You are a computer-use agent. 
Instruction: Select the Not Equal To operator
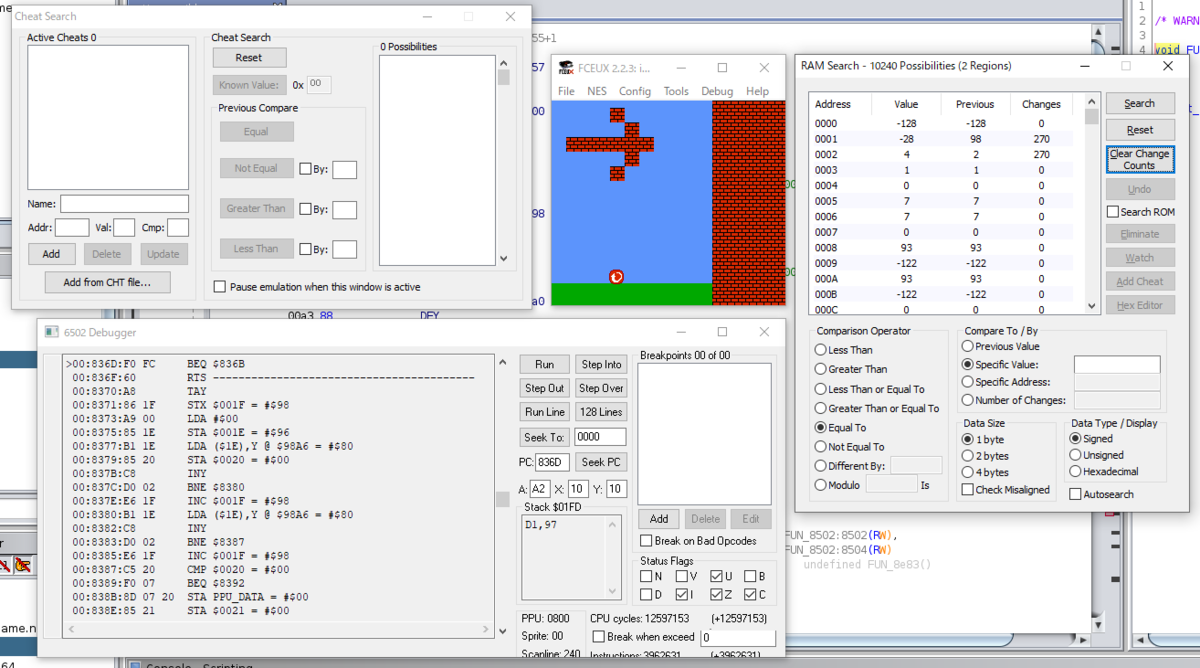(821, 447)
